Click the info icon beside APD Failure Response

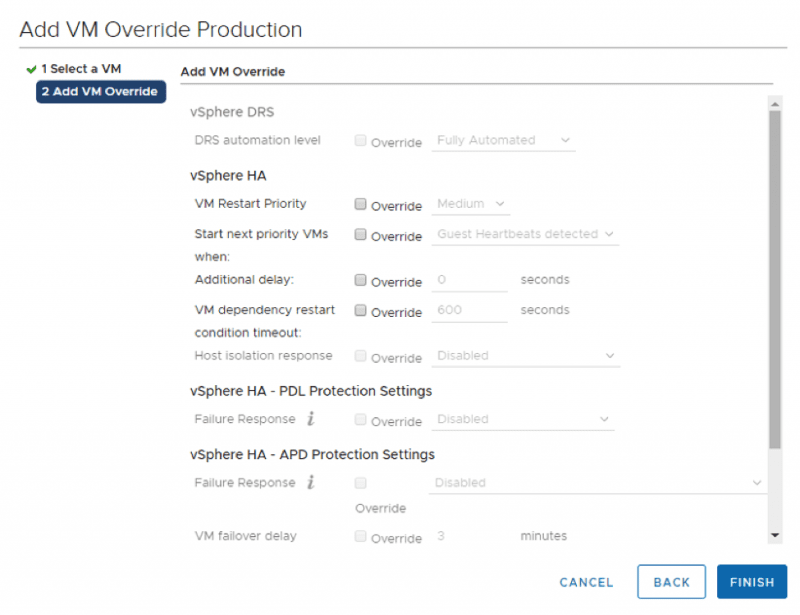[x=310, y=482]
